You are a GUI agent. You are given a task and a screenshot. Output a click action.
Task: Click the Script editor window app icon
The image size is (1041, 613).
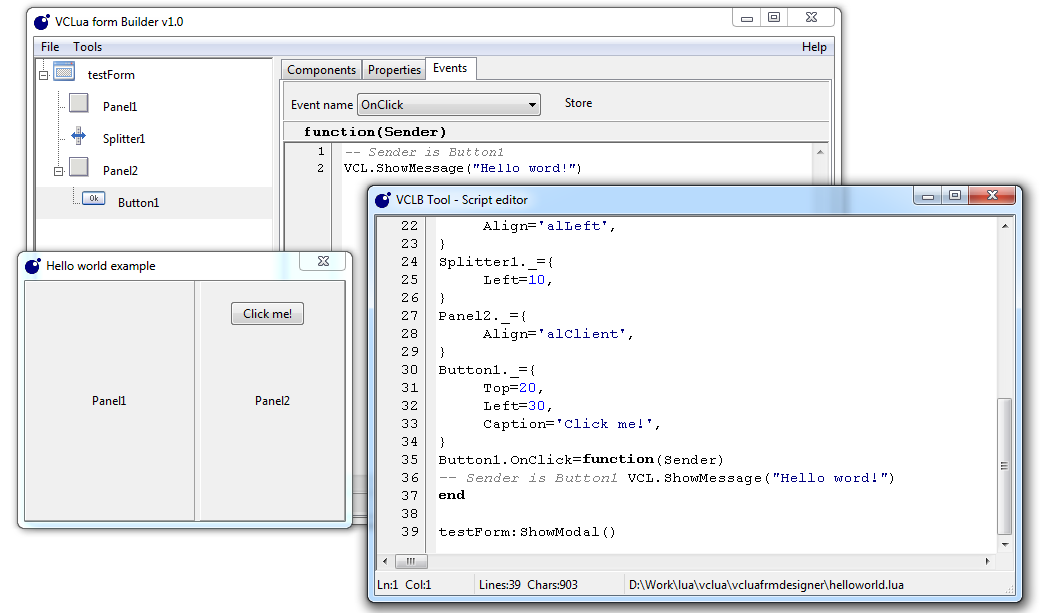point(382,199)
